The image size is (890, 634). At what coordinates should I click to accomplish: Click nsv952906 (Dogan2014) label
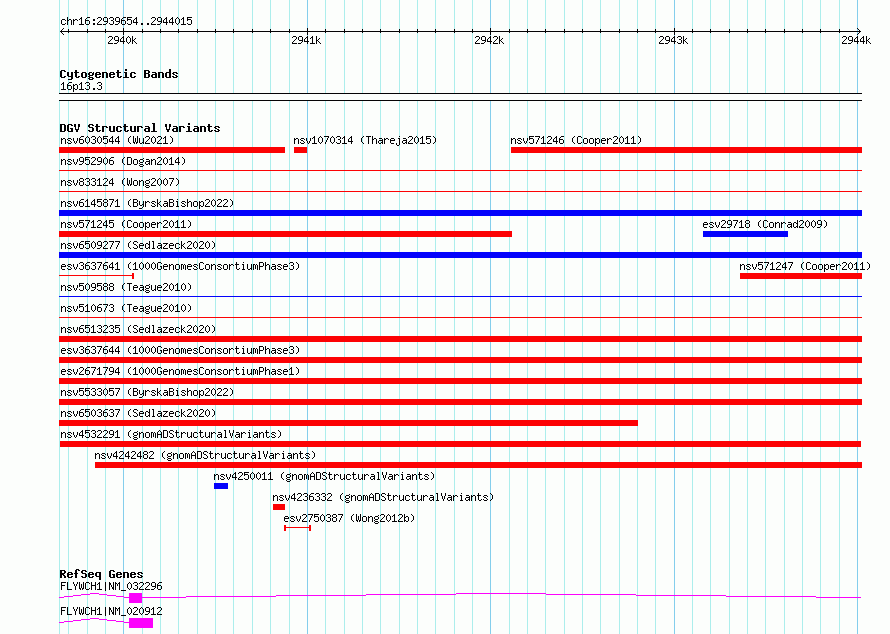coord(123,161)
